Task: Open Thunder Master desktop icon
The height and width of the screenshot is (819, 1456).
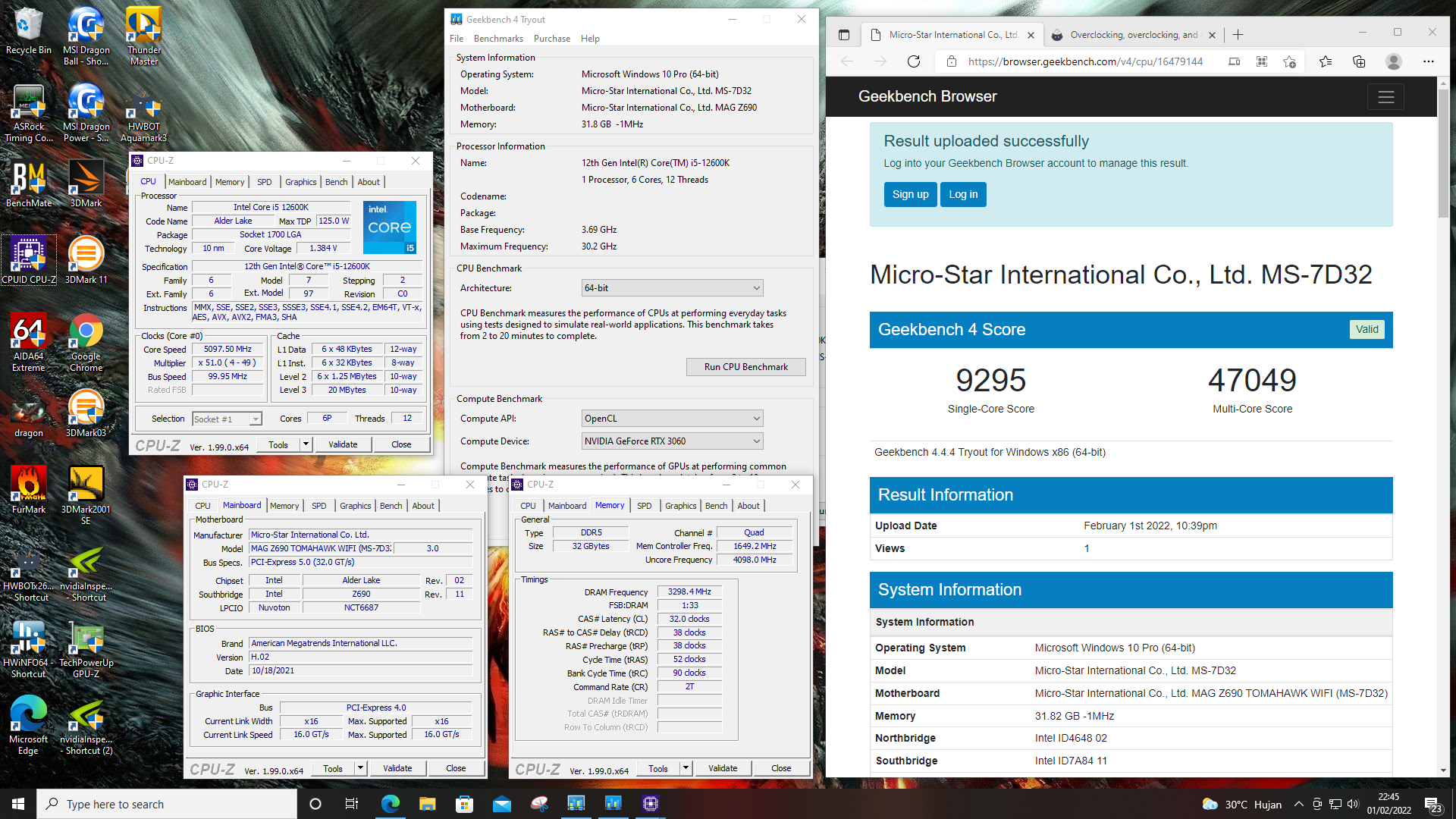Action: (x=143, y=36)
